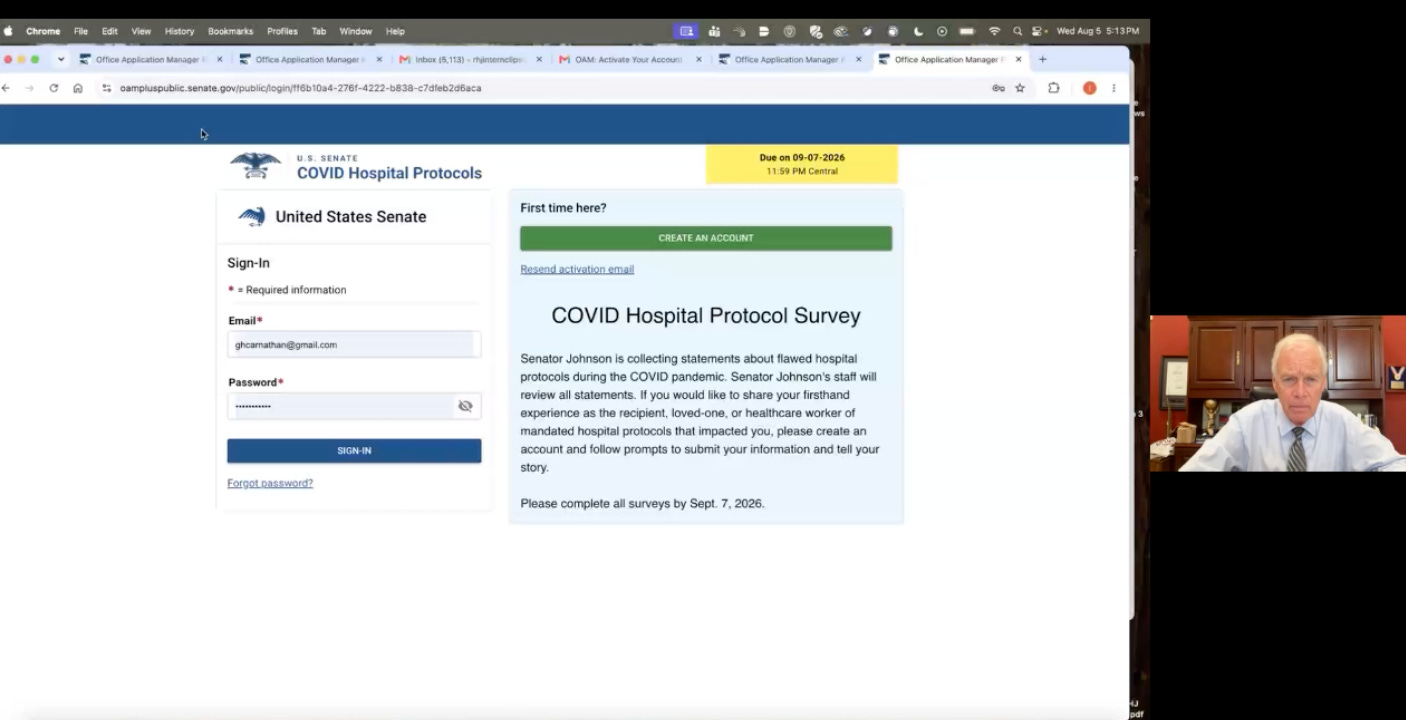Open Spotlight search from the menu bar
Viewport: 1406px width, 720px height.
tap(1018, 31)
